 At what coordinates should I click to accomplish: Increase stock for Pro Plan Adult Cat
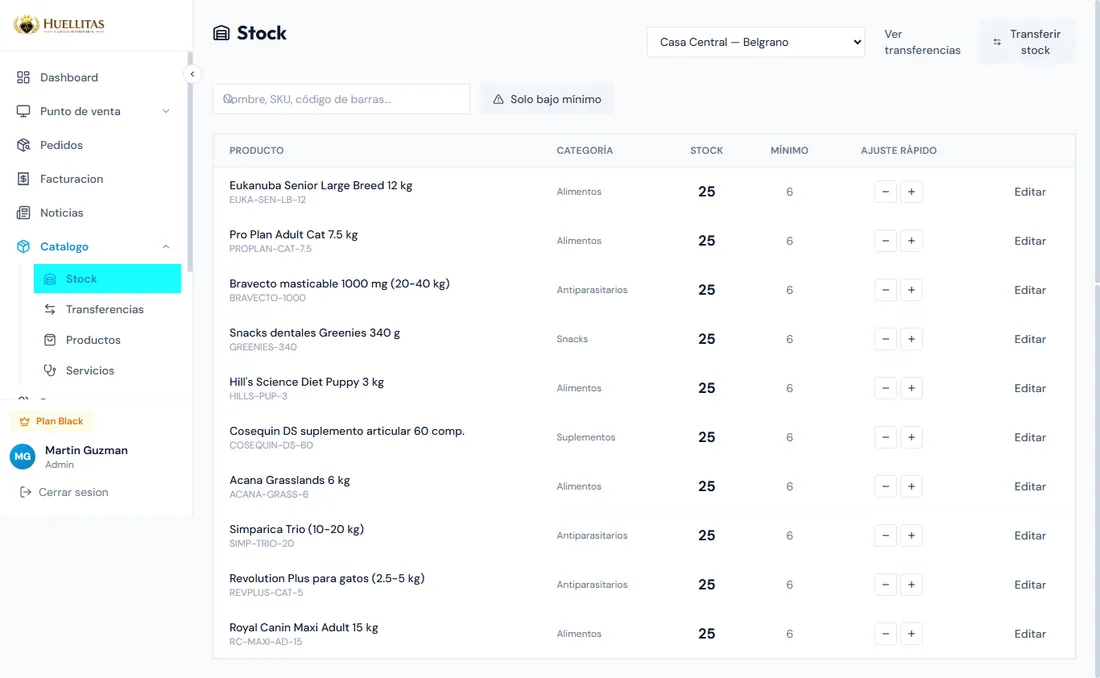[x=911, y=241]
